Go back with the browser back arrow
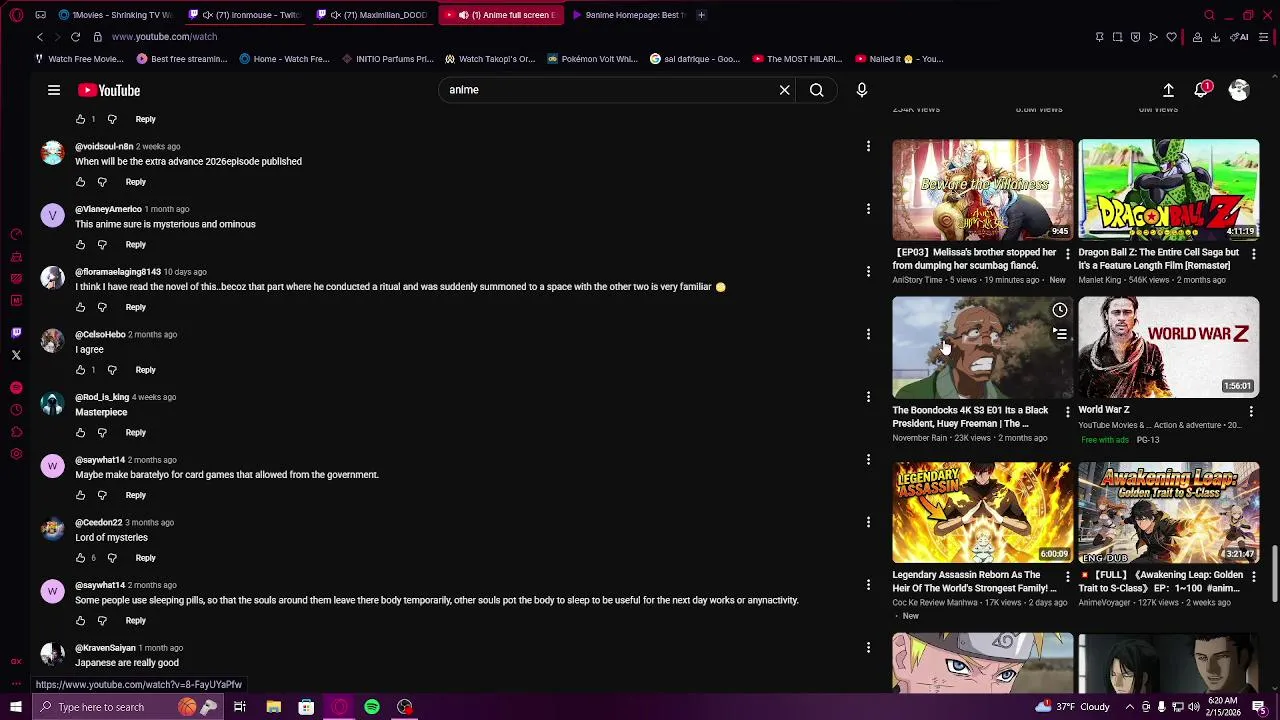Image resolution: width=1280 pixels, height=720 pixels. tap(40, 37)
